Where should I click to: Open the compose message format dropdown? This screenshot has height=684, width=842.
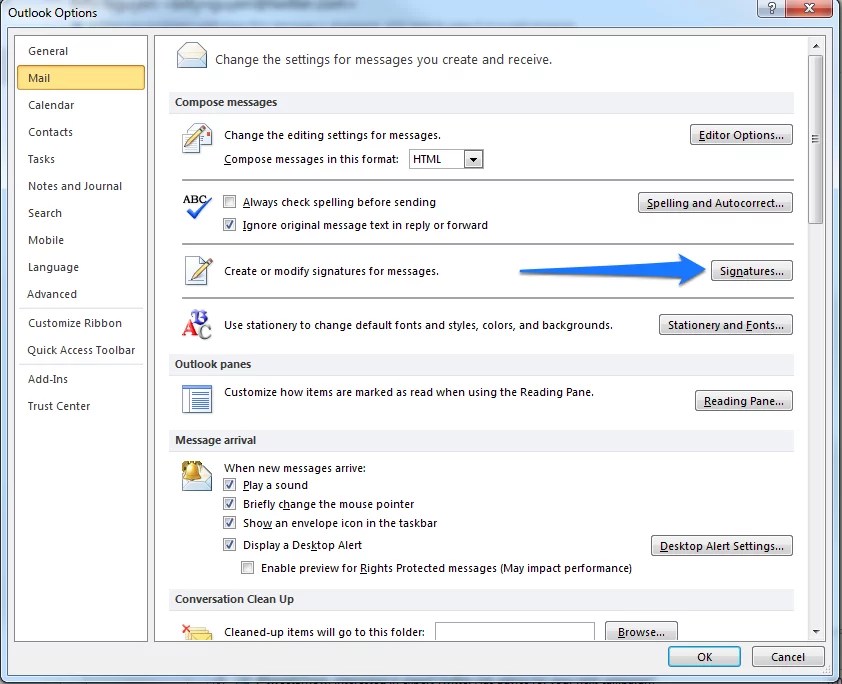[473, 159]
